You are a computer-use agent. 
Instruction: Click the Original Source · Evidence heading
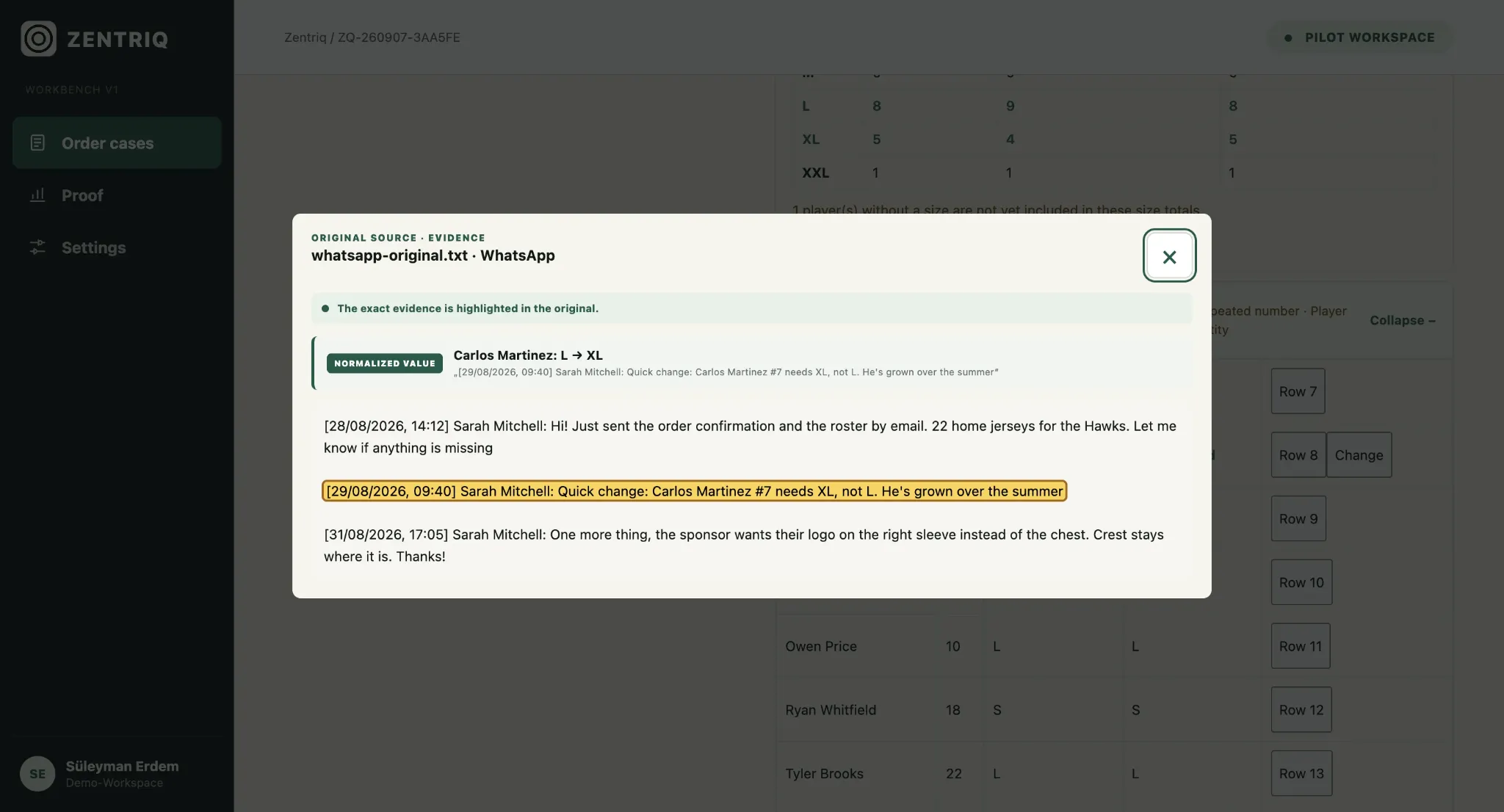398,238
